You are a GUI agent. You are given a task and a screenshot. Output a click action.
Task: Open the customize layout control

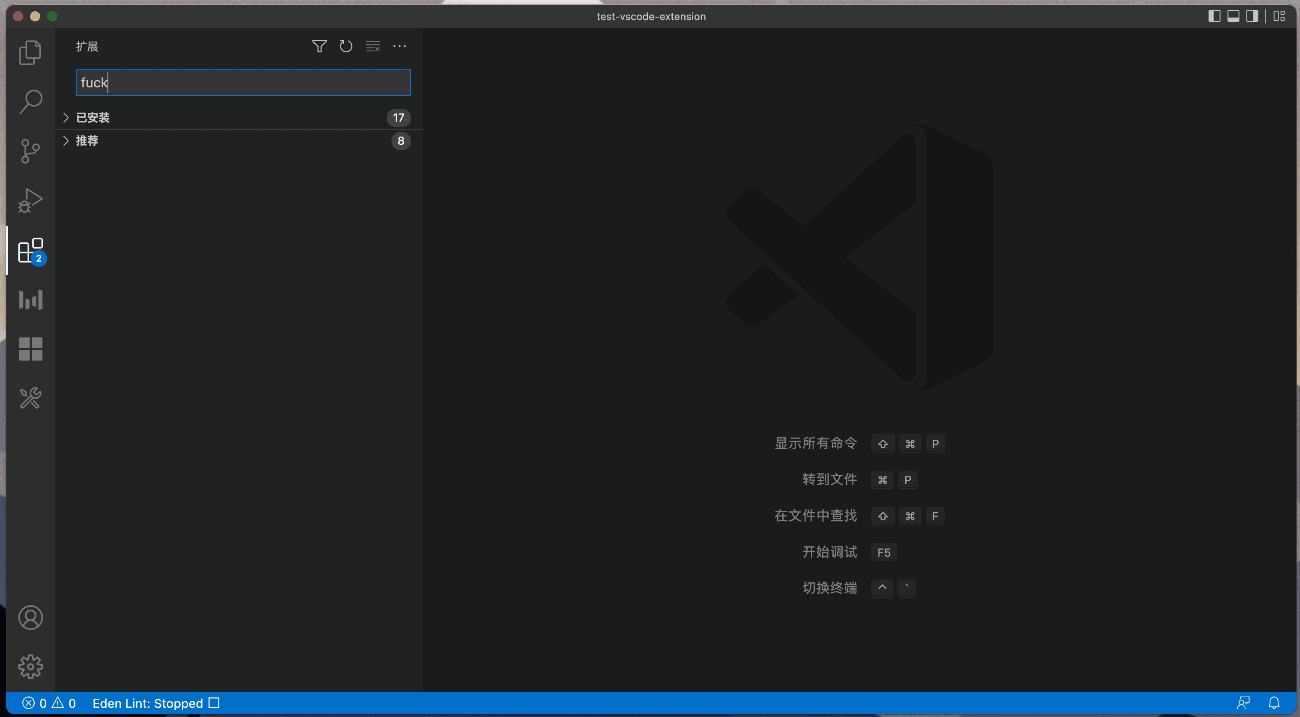point(1279,16)
